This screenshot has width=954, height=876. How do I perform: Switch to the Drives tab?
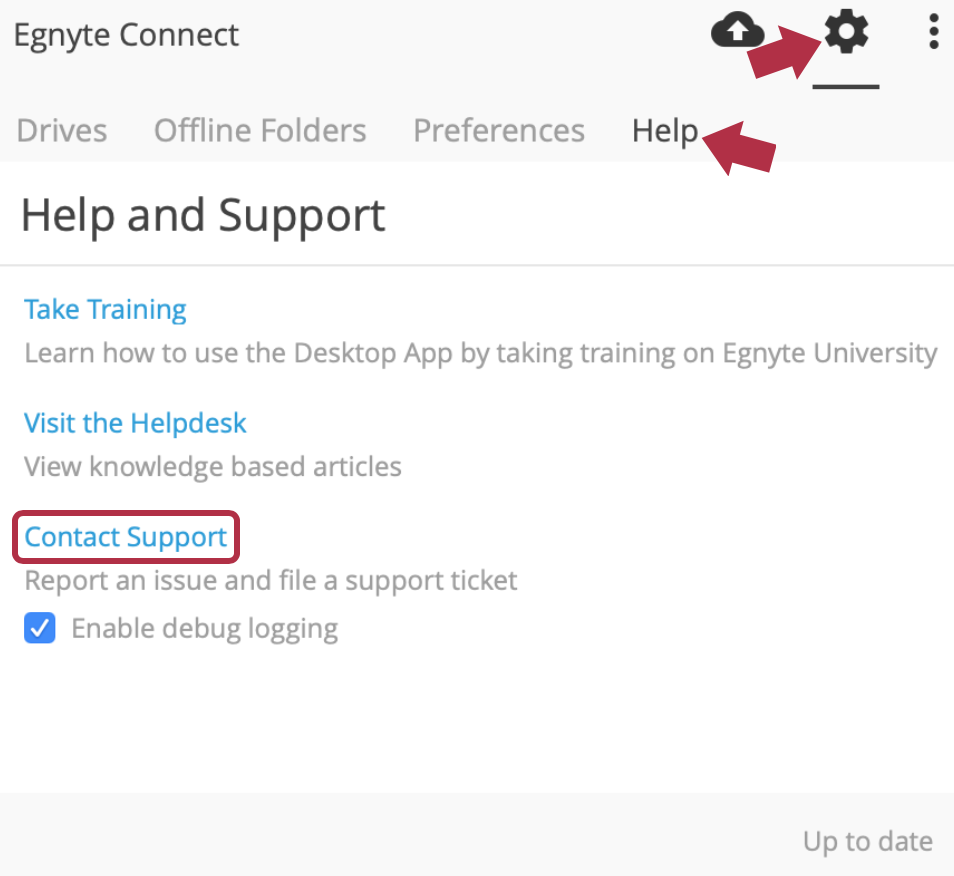(61, 130)
